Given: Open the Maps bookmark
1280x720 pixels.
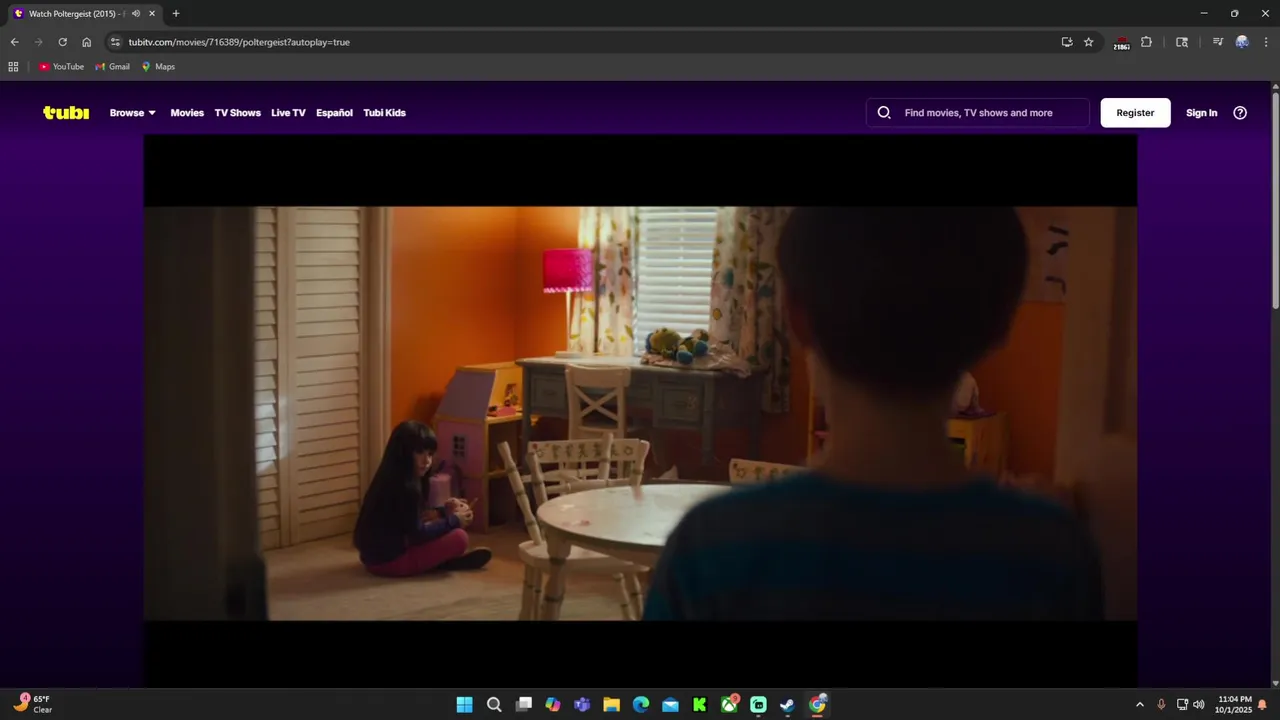Looking at the screenshot, I should coord(158,67).
